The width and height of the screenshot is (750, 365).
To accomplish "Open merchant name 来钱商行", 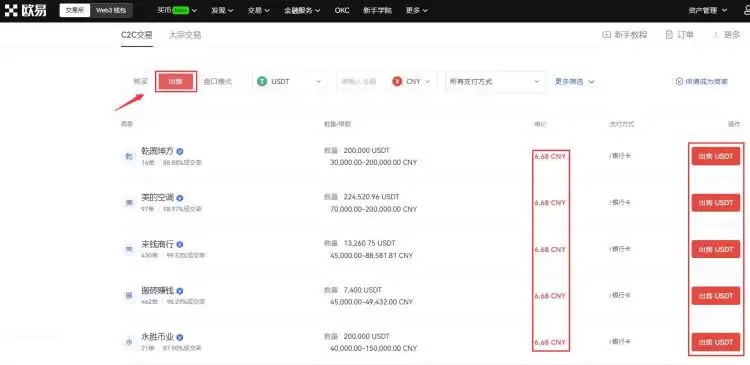I will 157,244.
